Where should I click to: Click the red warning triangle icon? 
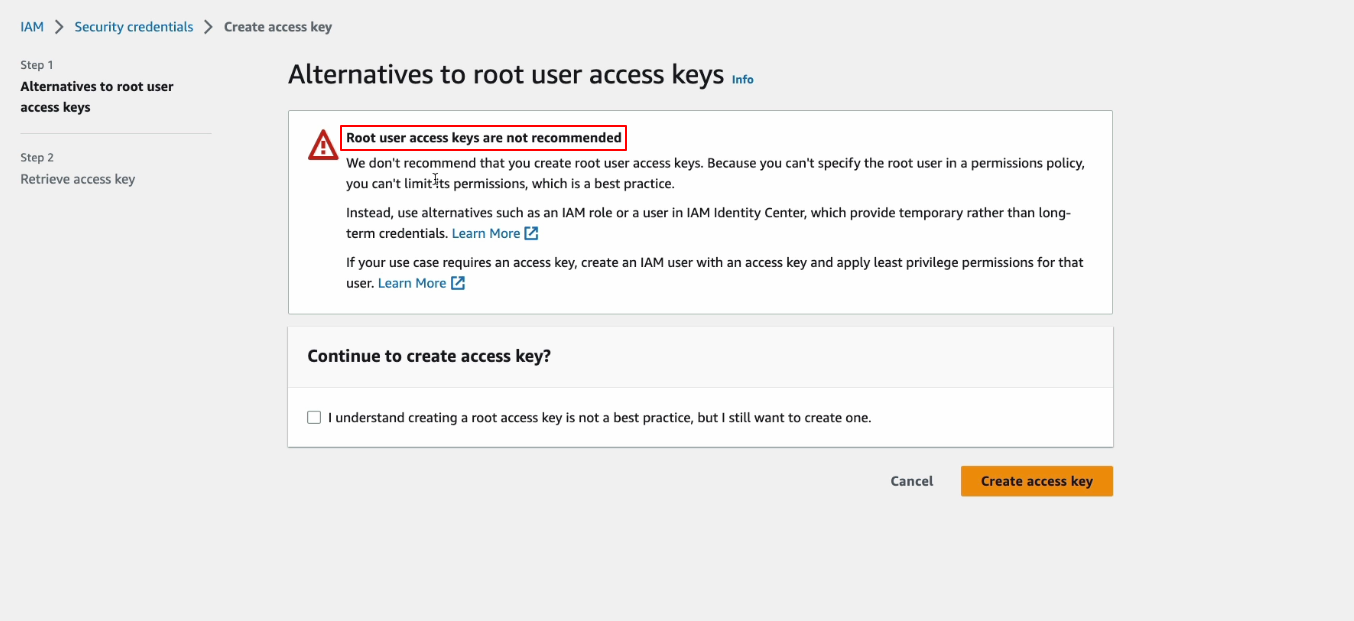click(323, 145)
